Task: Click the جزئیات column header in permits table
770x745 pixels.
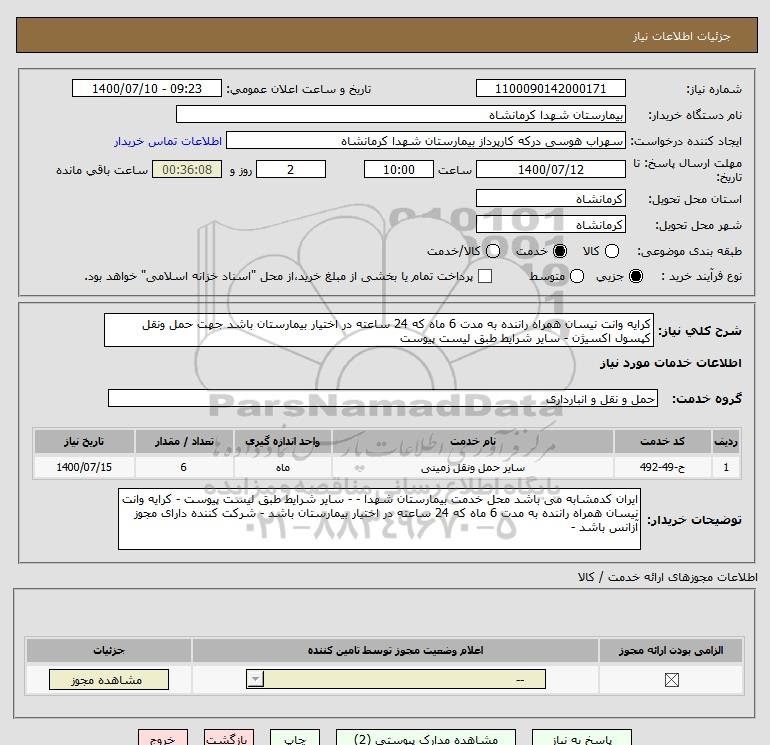Action: [109, 650]
